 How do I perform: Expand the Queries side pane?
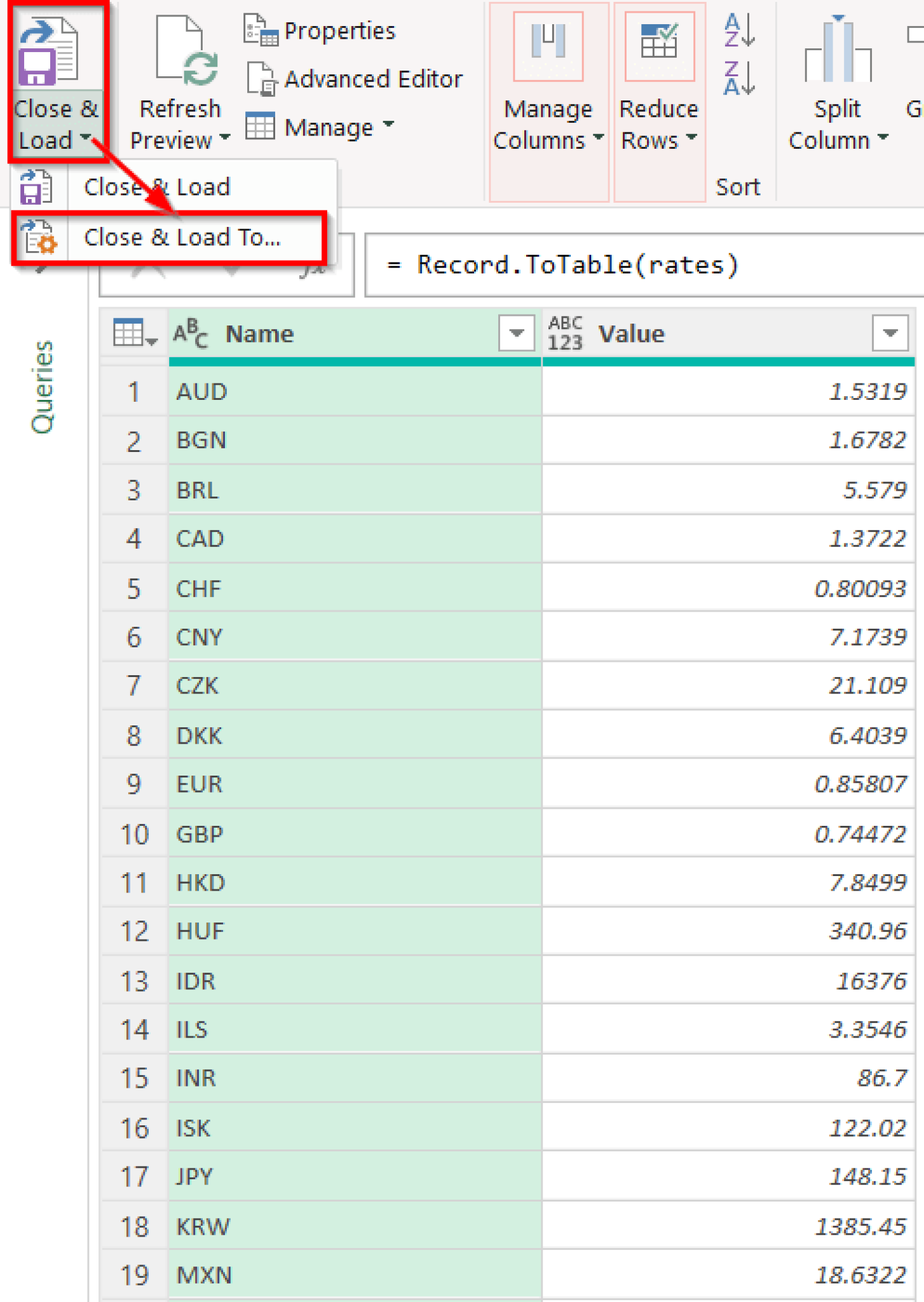pos(43,387)
